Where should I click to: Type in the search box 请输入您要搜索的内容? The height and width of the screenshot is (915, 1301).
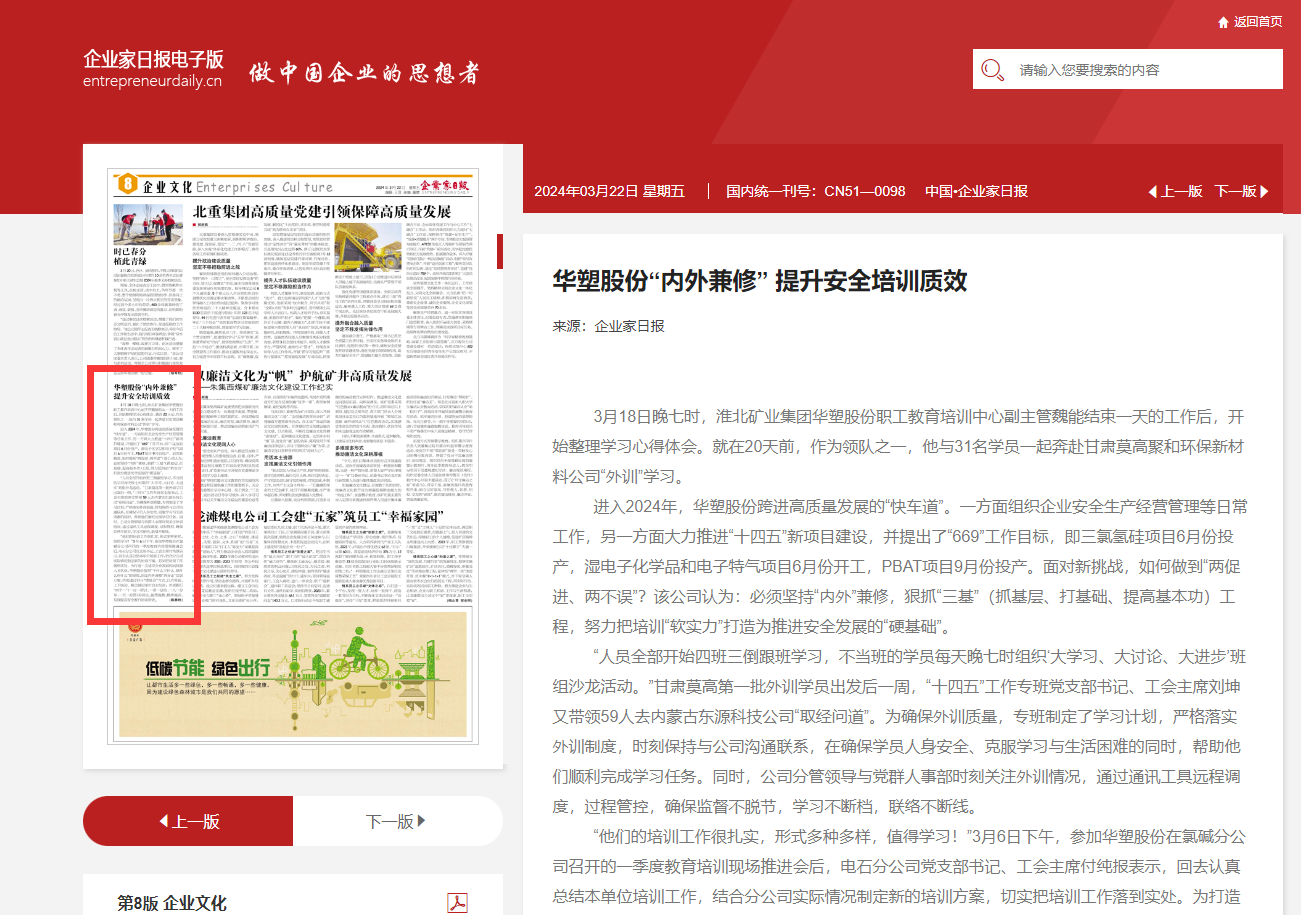tap(1140, 70)
